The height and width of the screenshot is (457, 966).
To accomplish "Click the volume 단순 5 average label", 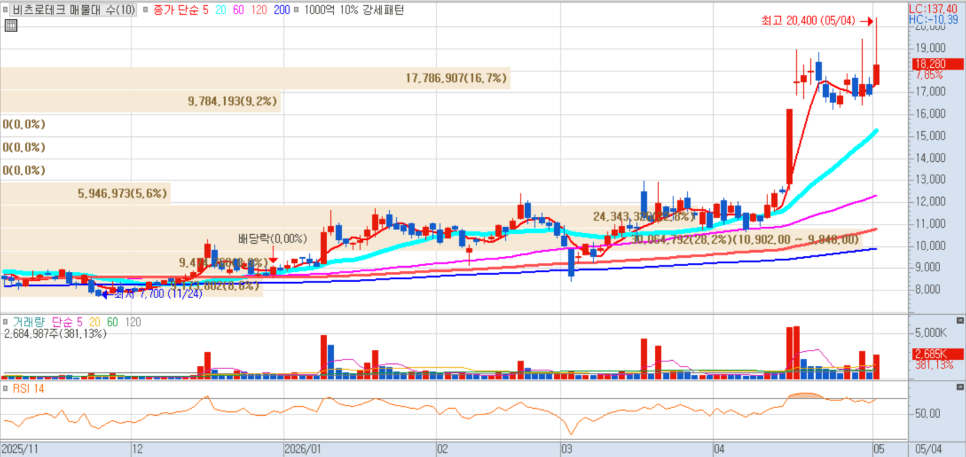I will [65, 322].
